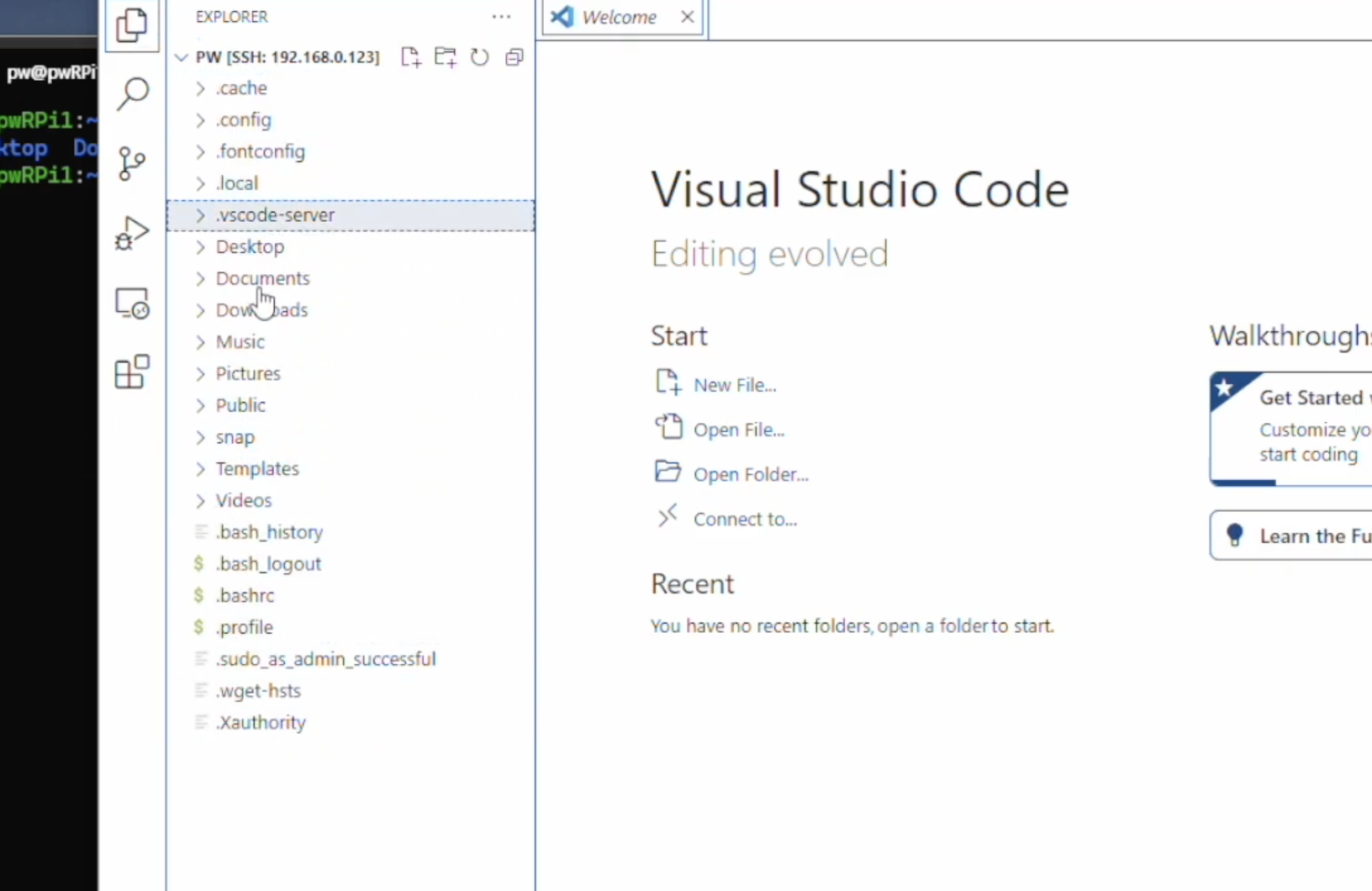This screenshot has width=1372, height=891.
Task: Click the New File icon in the Explorer header
Action: [x=410, y=57]
